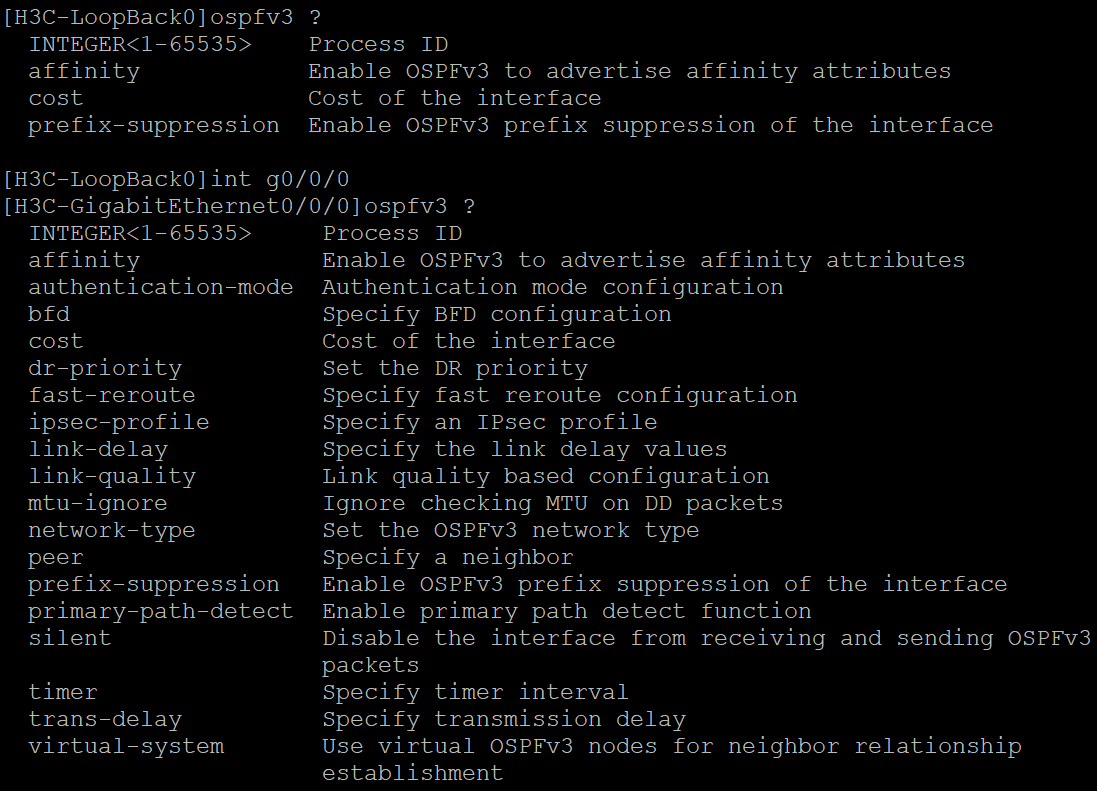Select the fast-reroute option text
The height and width of the screenshot is (791, 1097).
[111, 395]
